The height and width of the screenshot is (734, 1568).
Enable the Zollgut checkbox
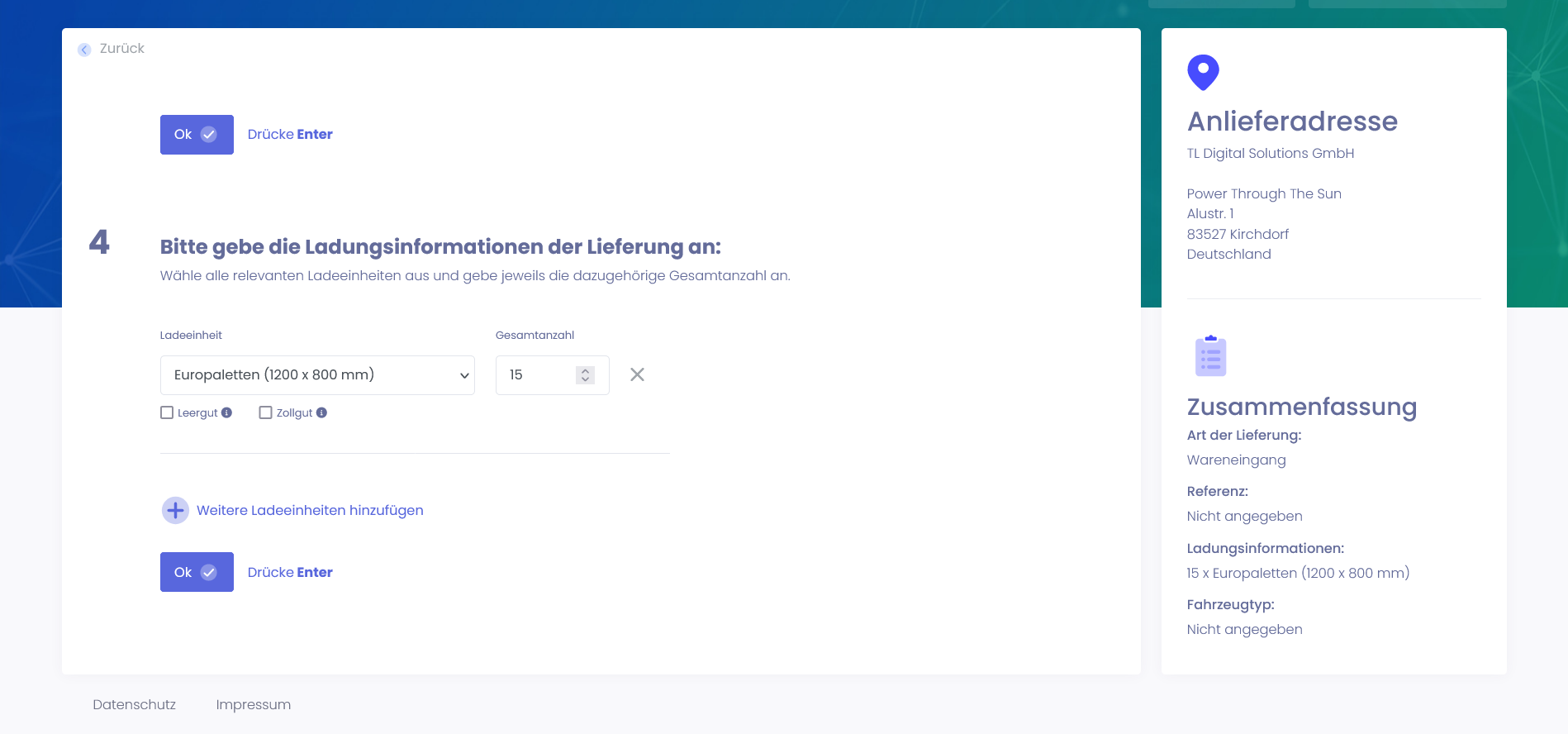coord(265,412)
